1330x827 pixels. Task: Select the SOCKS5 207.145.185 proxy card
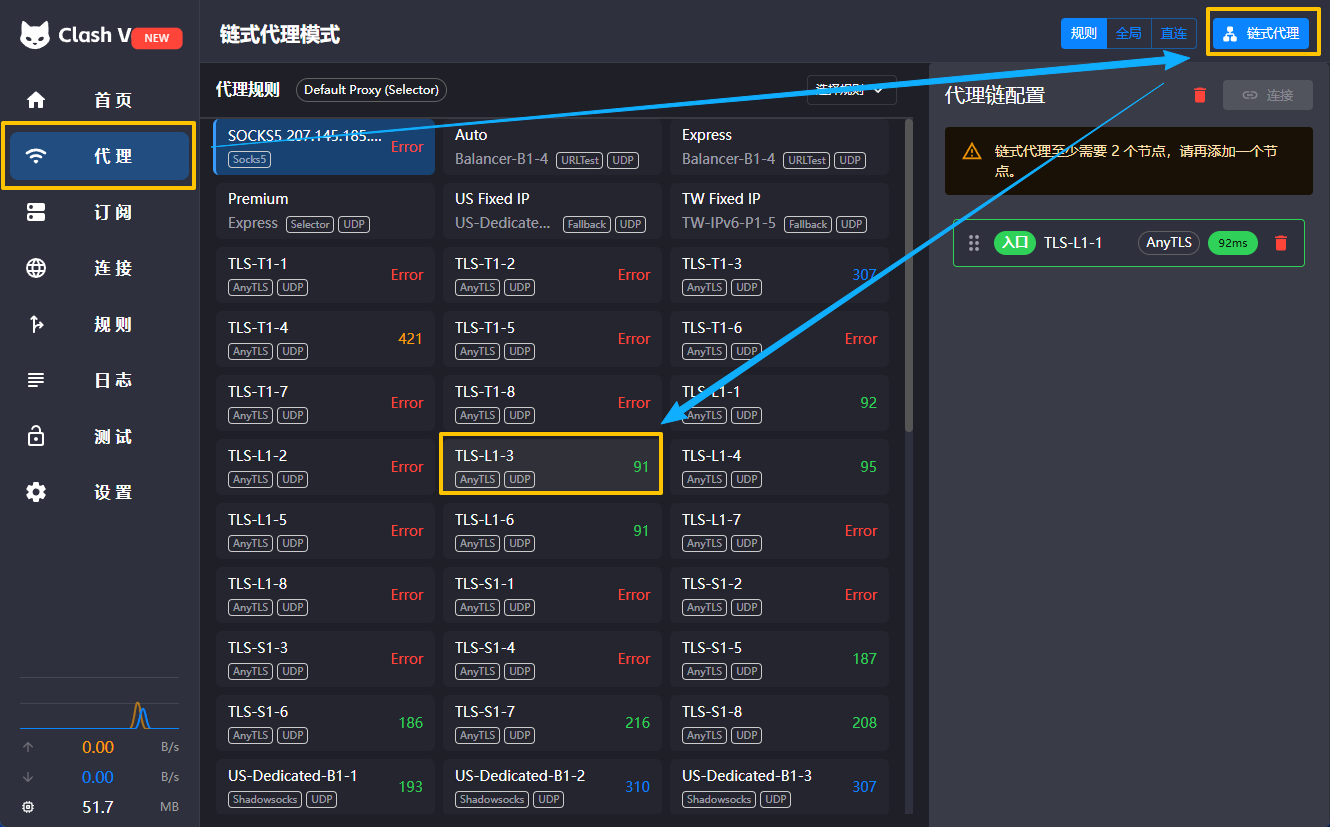pos(324,147)
